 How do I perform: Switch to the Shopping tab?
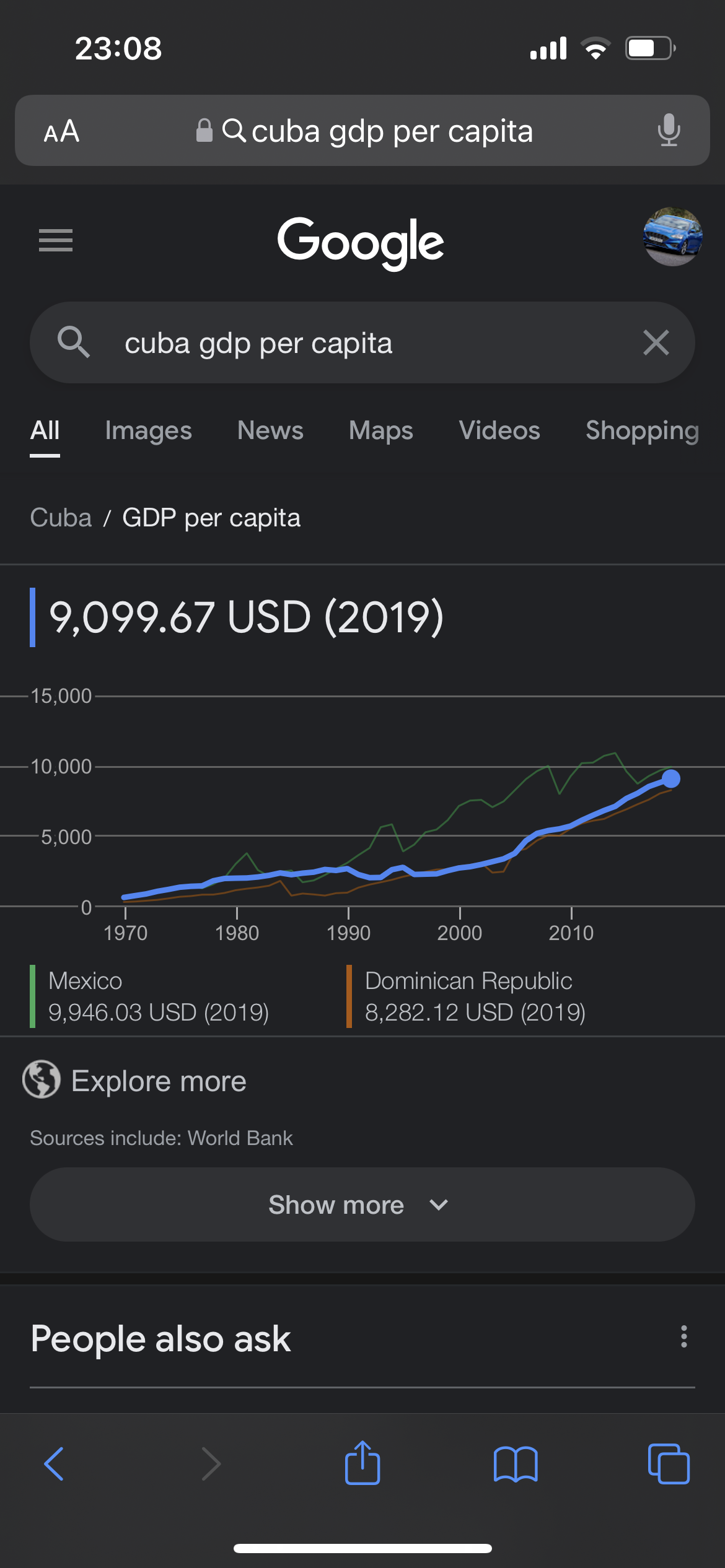click(x=643, y=431)
